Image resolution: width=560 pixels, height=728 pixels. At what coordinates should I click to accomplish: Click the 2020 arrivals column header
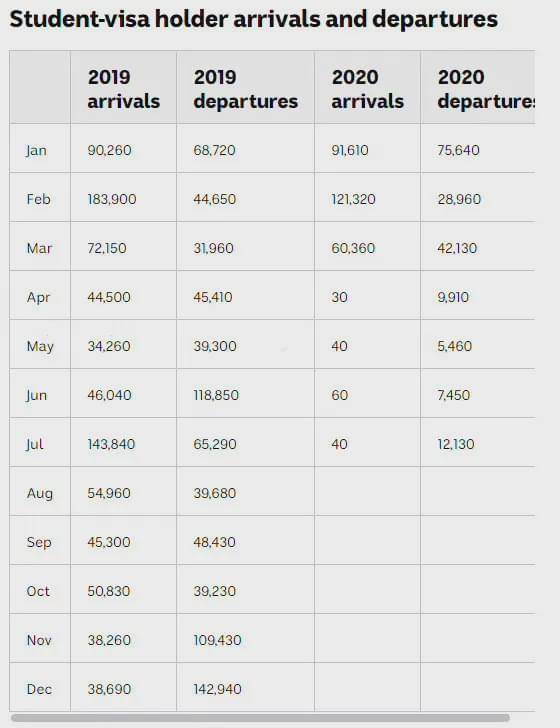pos(367,89)
